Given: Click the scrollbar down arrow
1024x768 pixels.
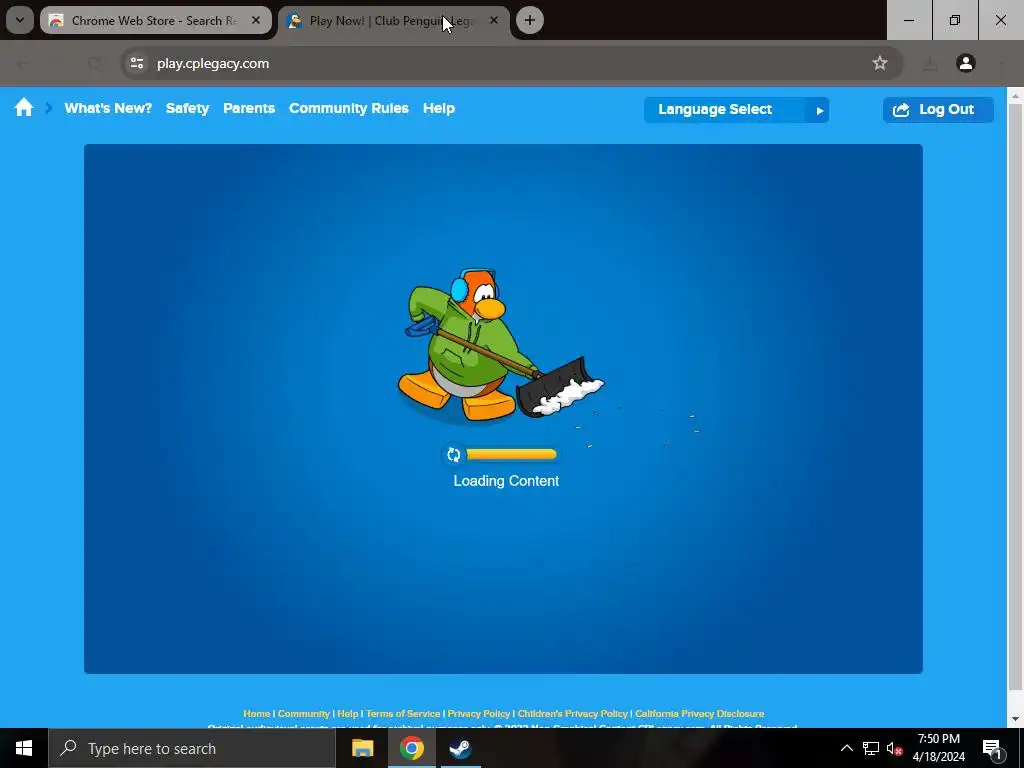Looking at the screenshot, I should pos(1015,719).
